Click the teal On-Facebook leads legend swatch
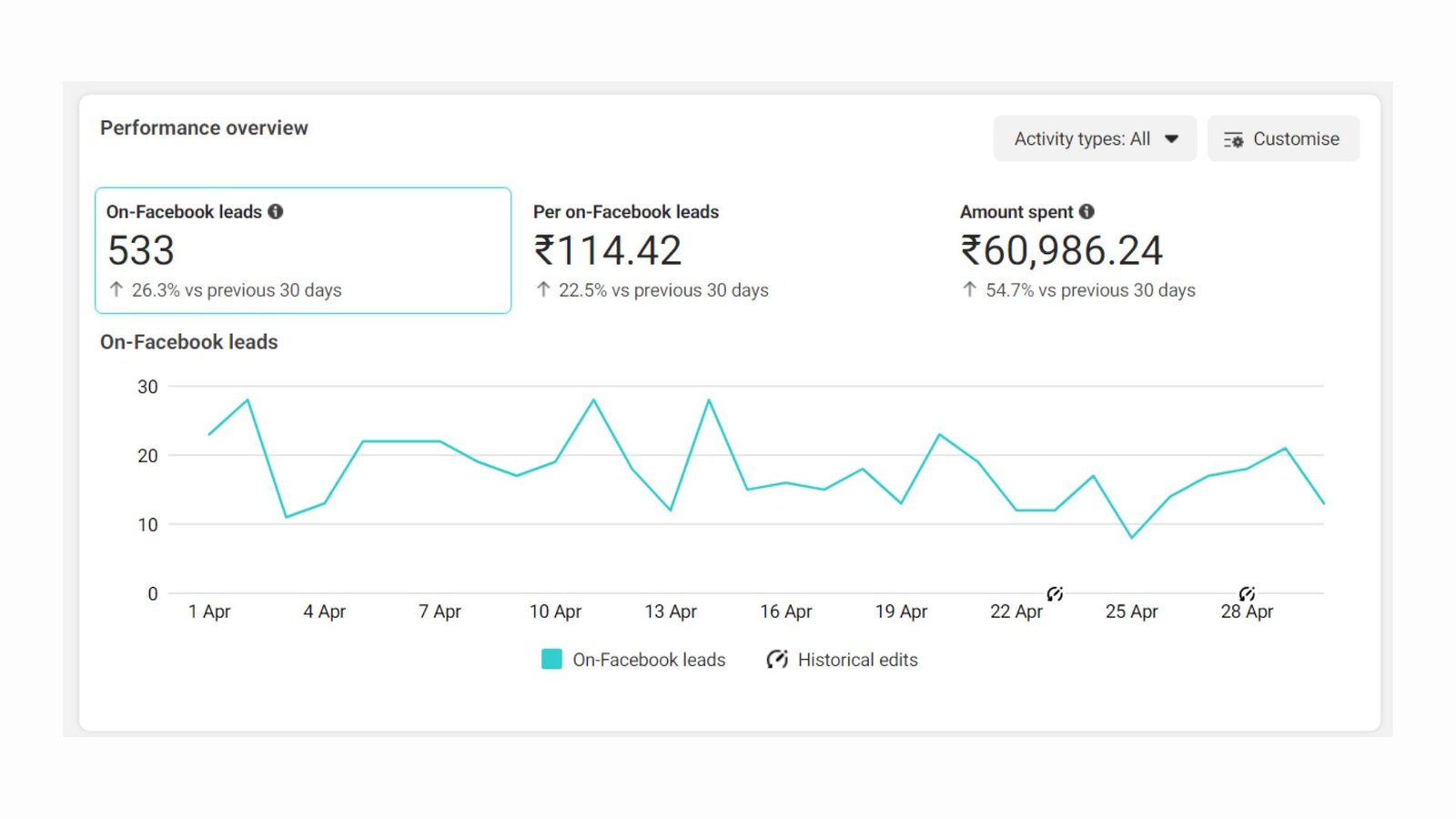 click(551, 660)
